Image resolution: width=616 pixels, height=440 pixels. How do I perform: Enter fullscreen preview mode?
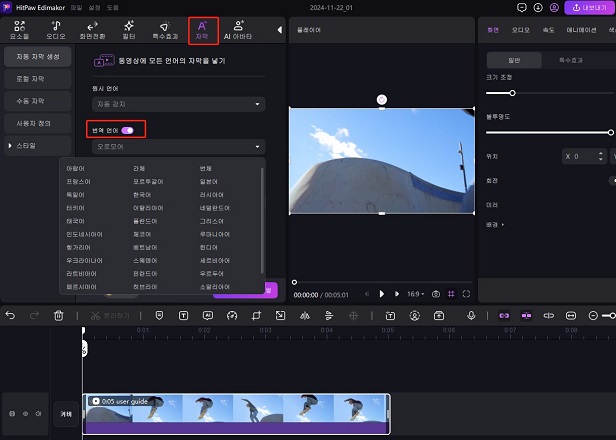tap(466, 294)
